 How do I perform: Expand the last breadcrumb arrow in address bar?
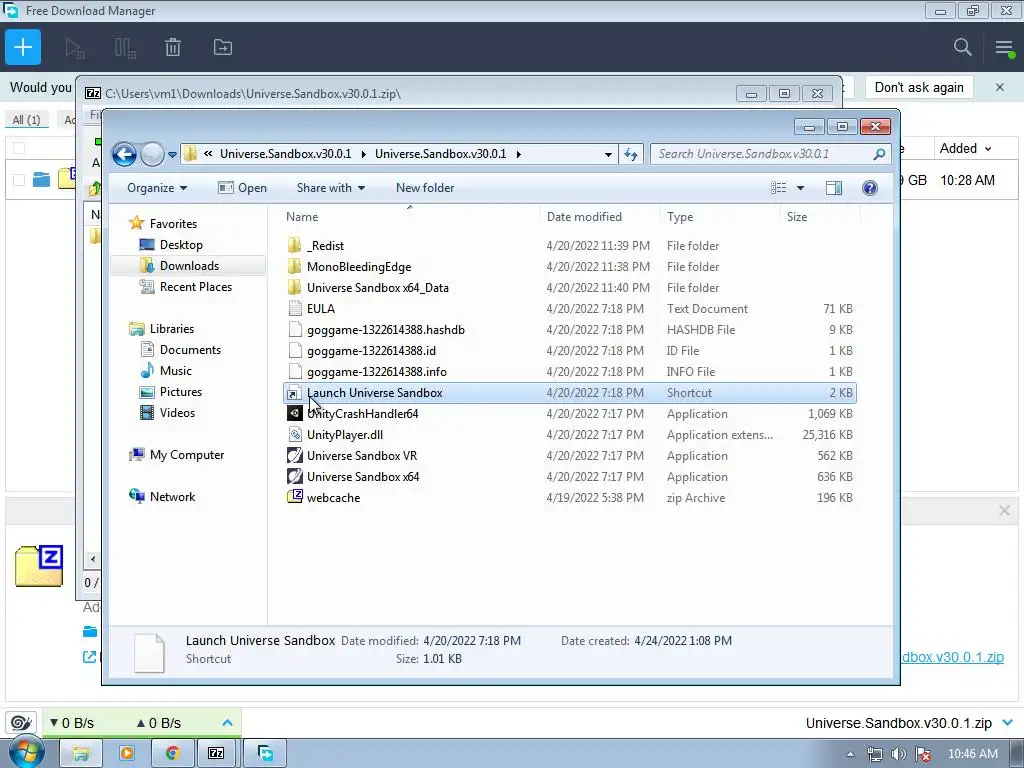tap(519, 154)
